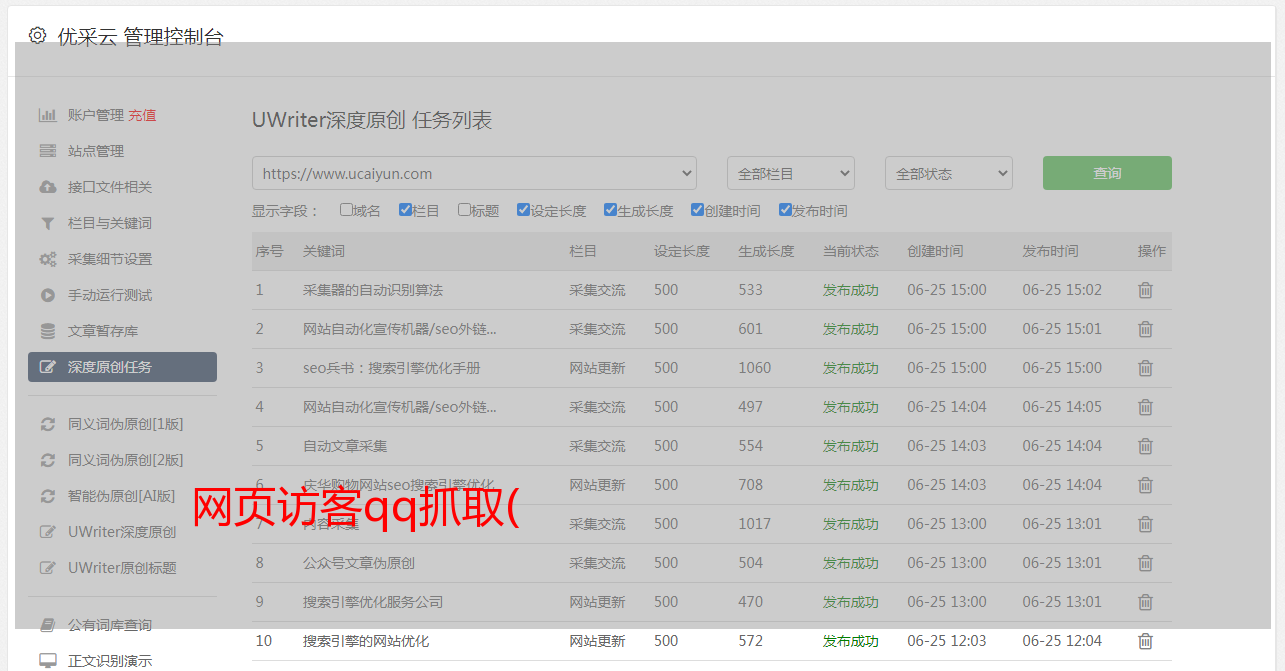Open 正文识别演示 link

pos(110,661)
